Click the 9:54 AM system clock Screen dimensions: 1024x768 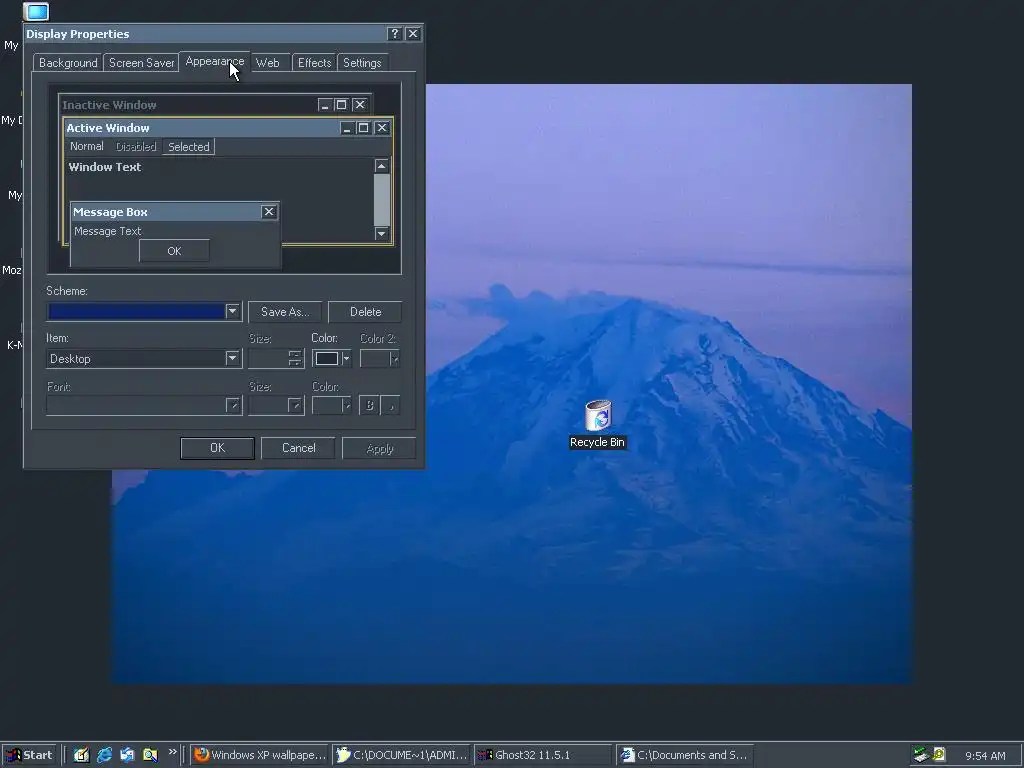tap(985, 756)
